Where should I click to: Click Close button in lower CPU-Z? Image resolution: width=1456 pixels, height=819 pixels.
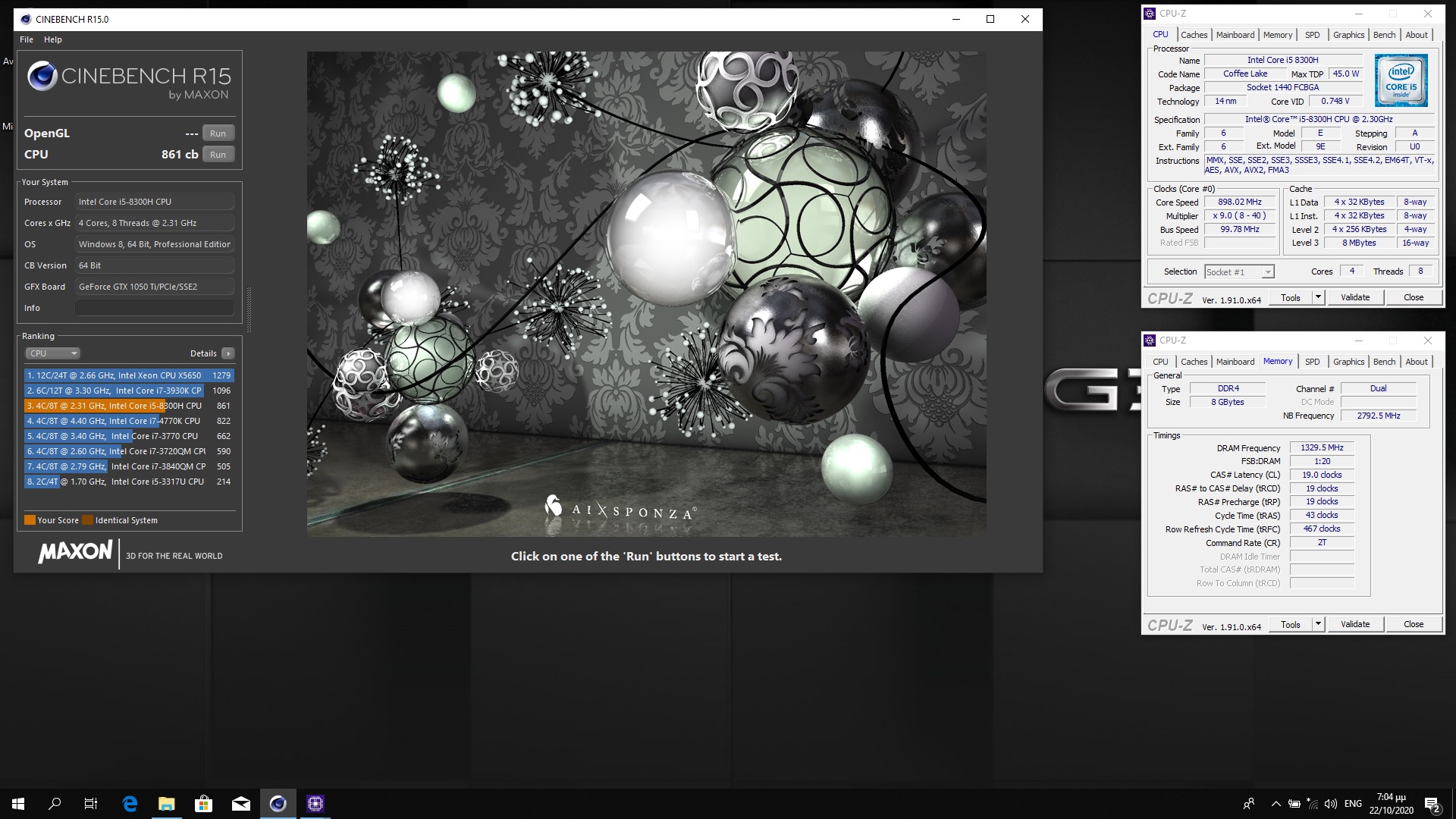click(x=1413, y=625)
